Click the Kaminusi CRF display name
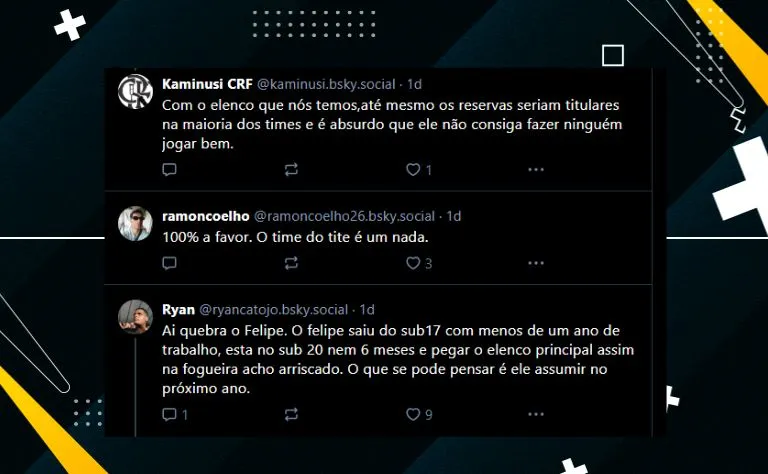This screenshot has height=474, width=768. (207, 84)
